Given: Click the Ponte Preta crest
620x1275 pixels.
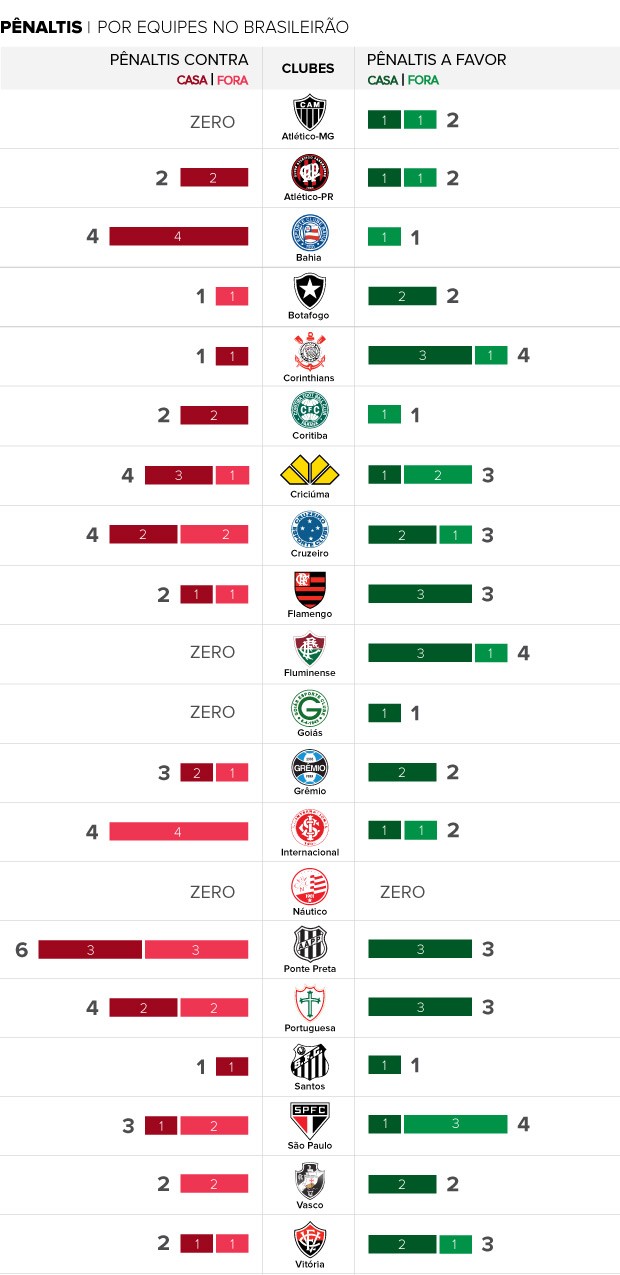Looking at the screenshot, I should coord(308,943).
